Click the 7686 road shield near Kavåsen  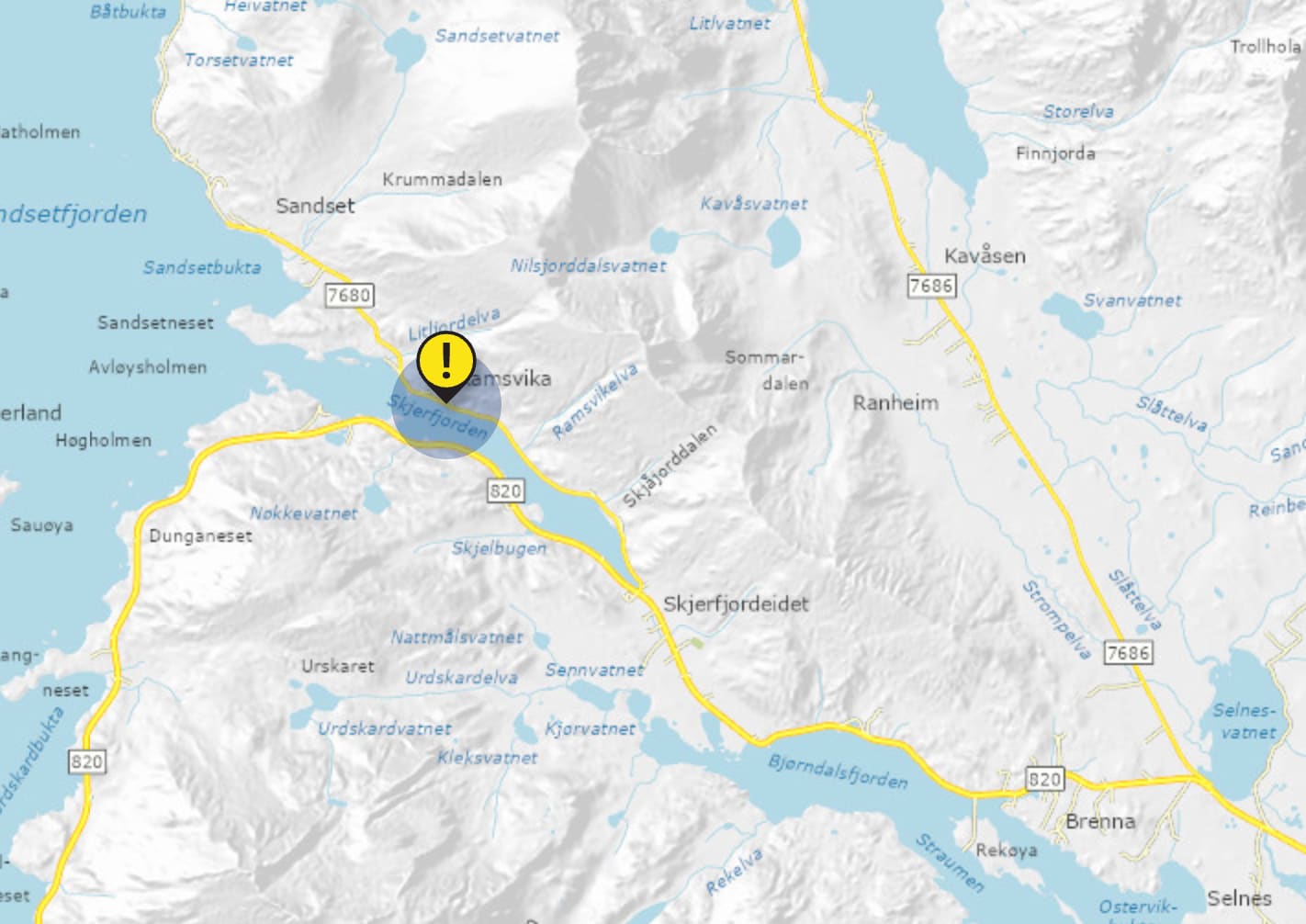(x=931, y=286)
